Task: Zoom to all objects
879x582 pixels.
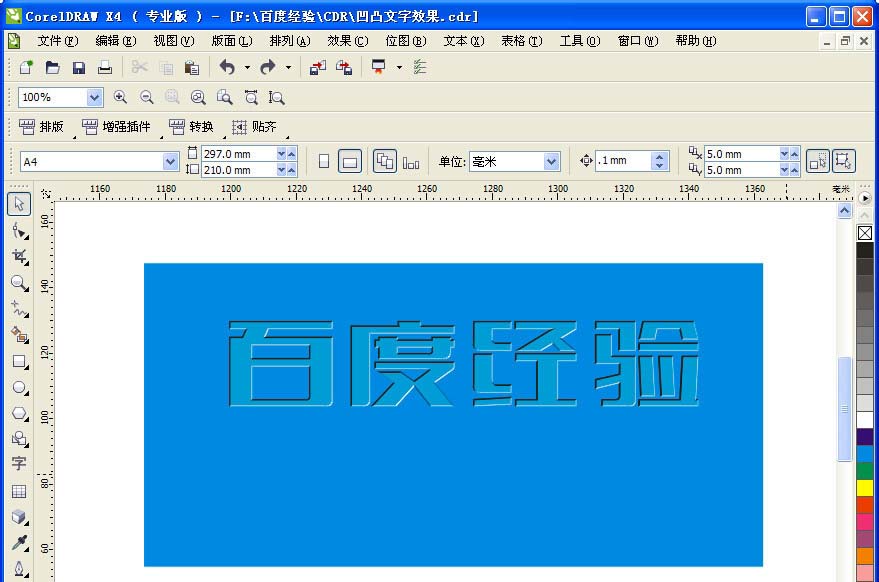Action: (x=198, y=97)
